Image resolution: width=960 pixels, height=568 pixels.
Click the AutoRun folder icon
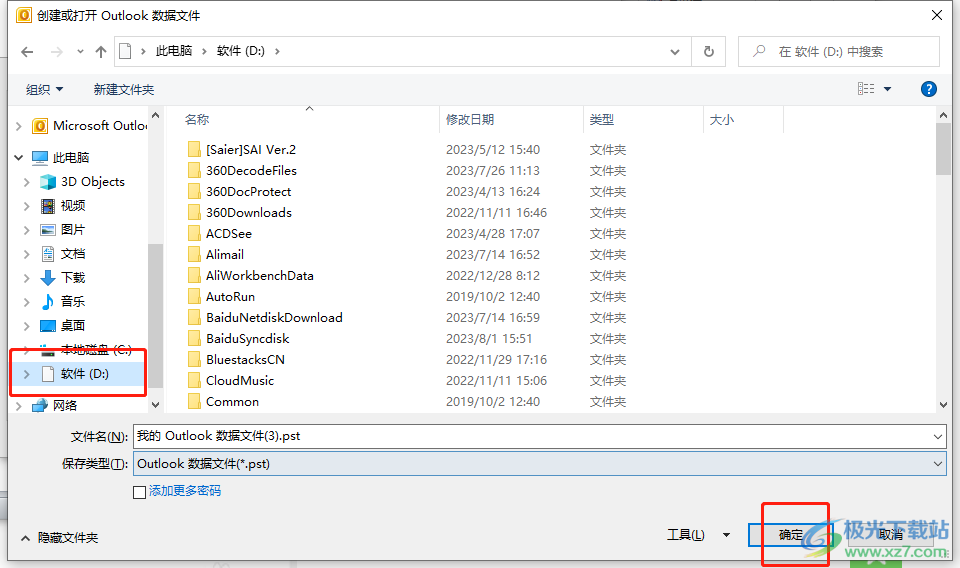pos(194,297)
